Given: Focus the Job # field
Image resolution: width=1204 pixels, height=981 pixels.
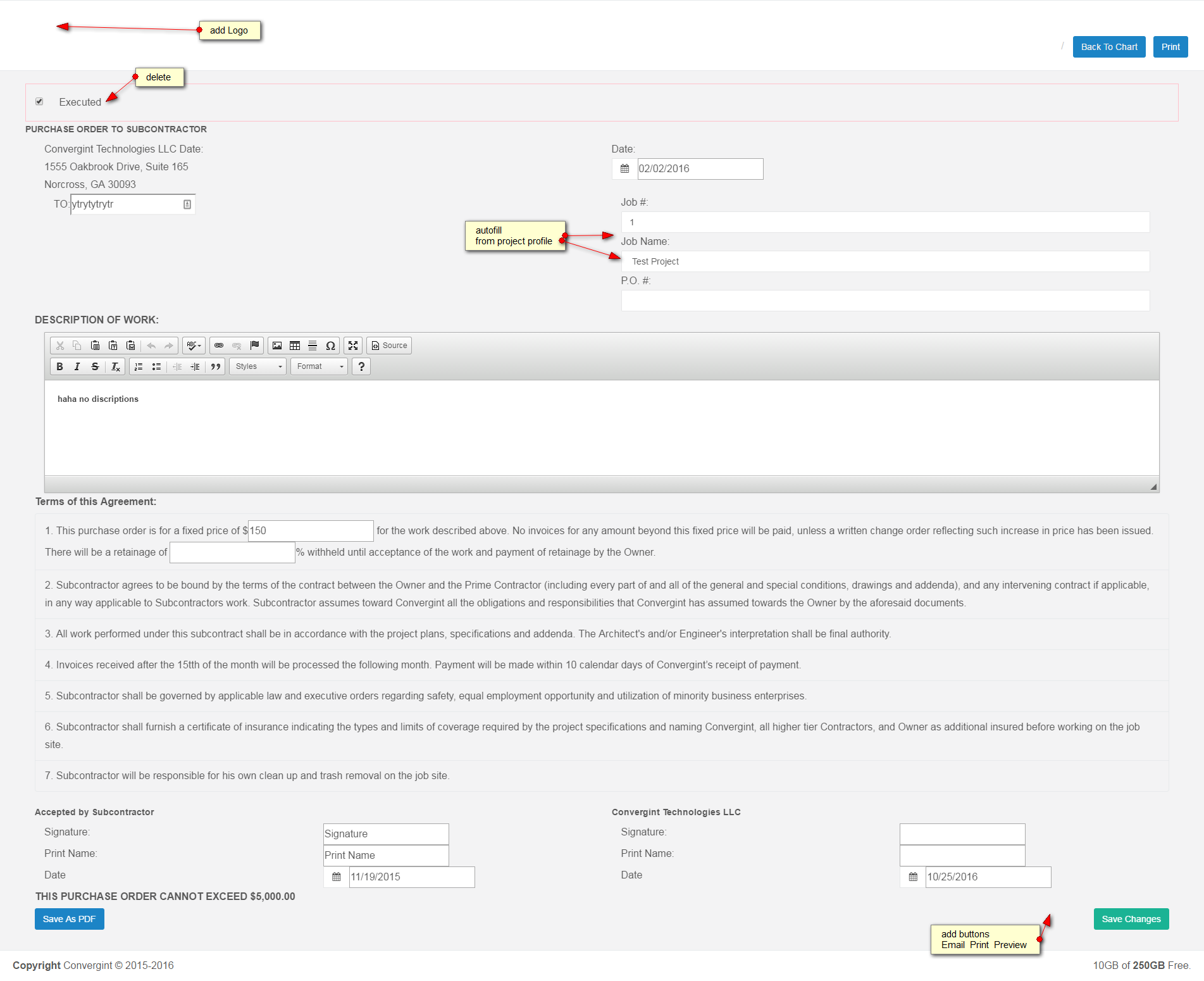Looking at the screenshot, I should tap(885, 222).
